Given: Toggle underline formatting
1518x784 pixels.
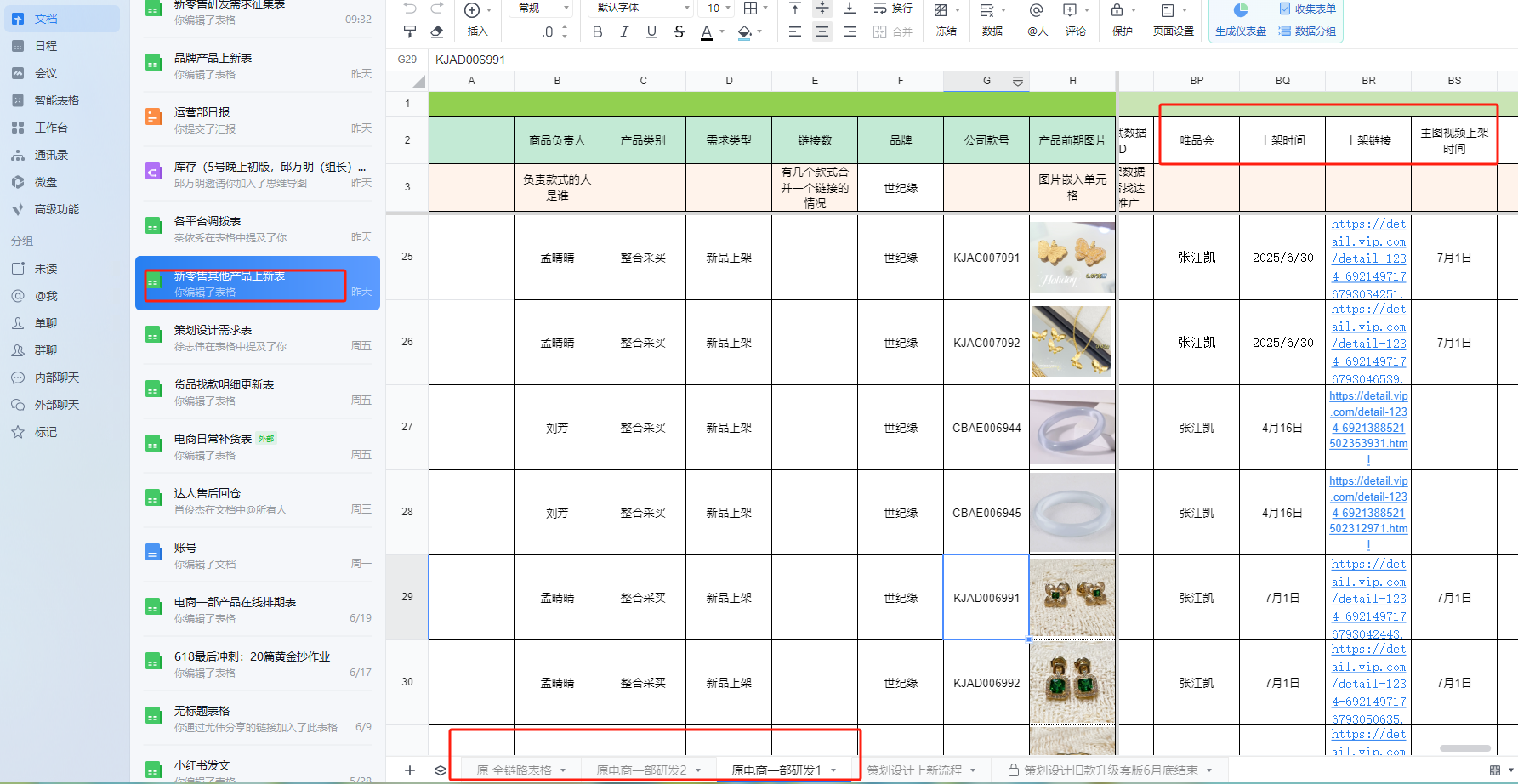Looking at the screenshot, I should click(x=651, y=31).
